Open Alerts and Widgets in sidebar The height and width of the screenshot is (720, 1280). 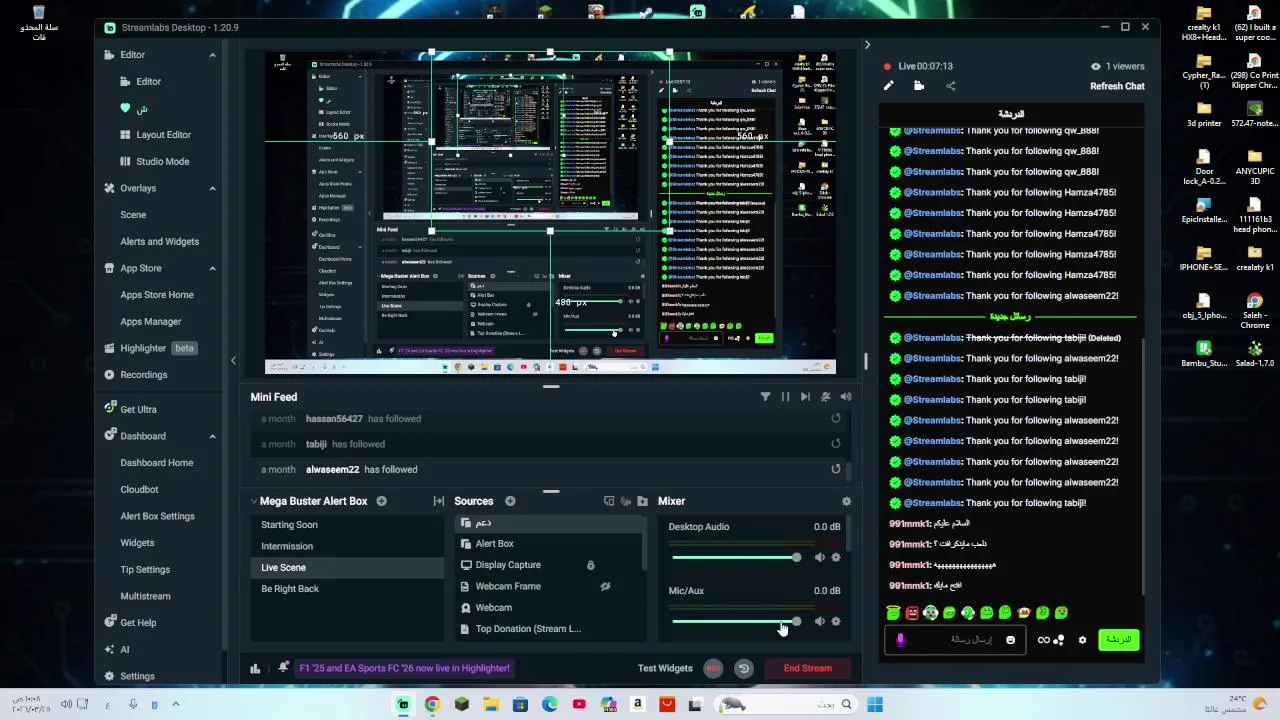click(159, 241)
